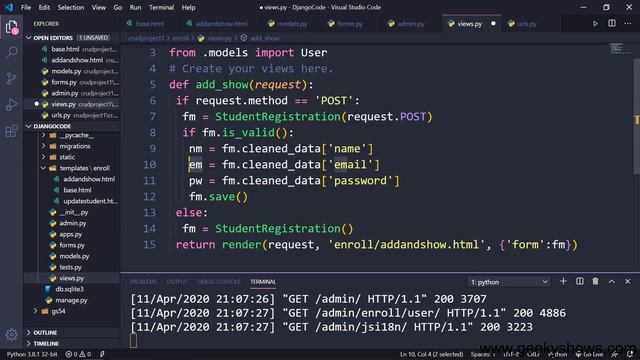The height and width of the screenshot is (360, 640).
Task: Open urls.py in Open Editors list
Action: point(72,115)
